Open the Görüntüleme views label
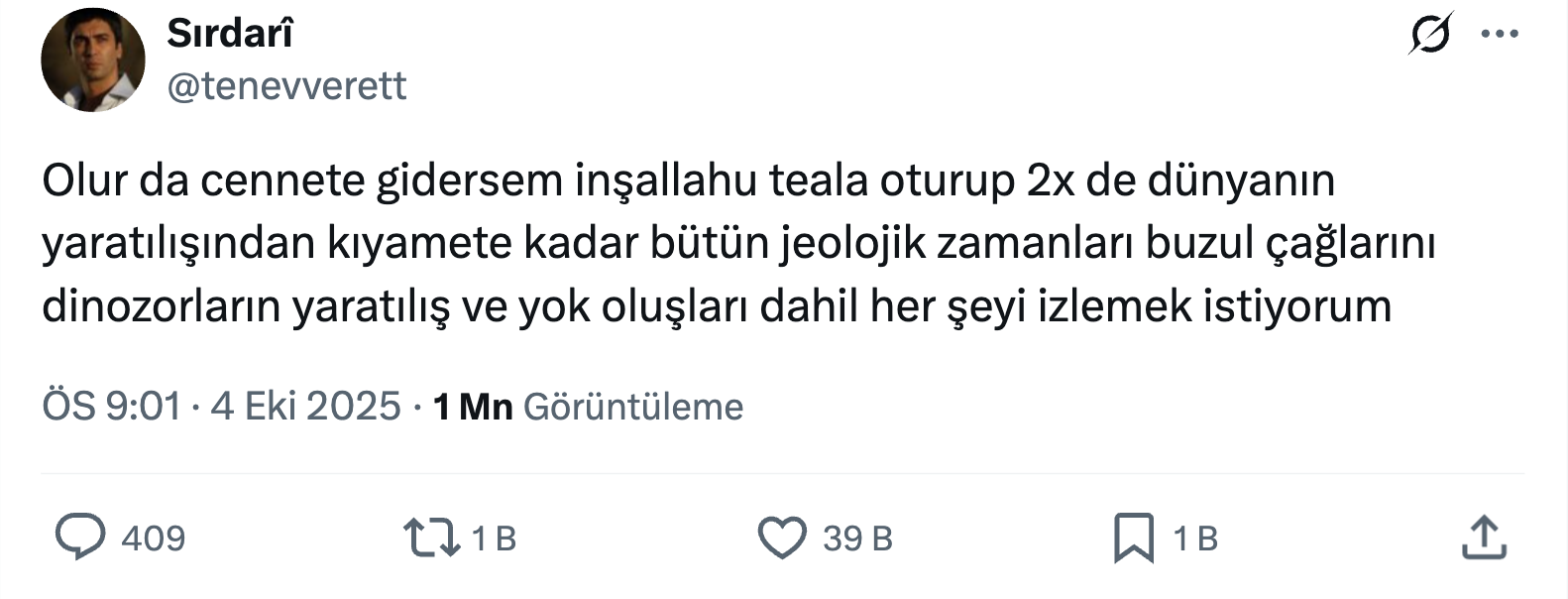 coord(633,407)
